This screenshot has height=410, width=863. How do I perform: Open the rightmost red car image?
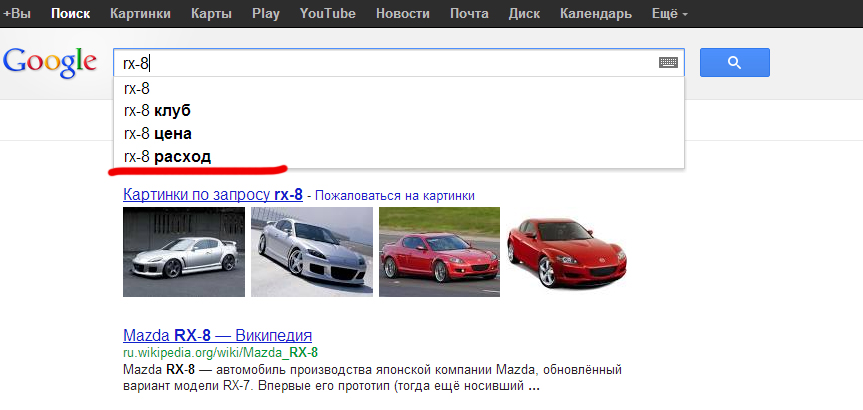coord(567,251)
